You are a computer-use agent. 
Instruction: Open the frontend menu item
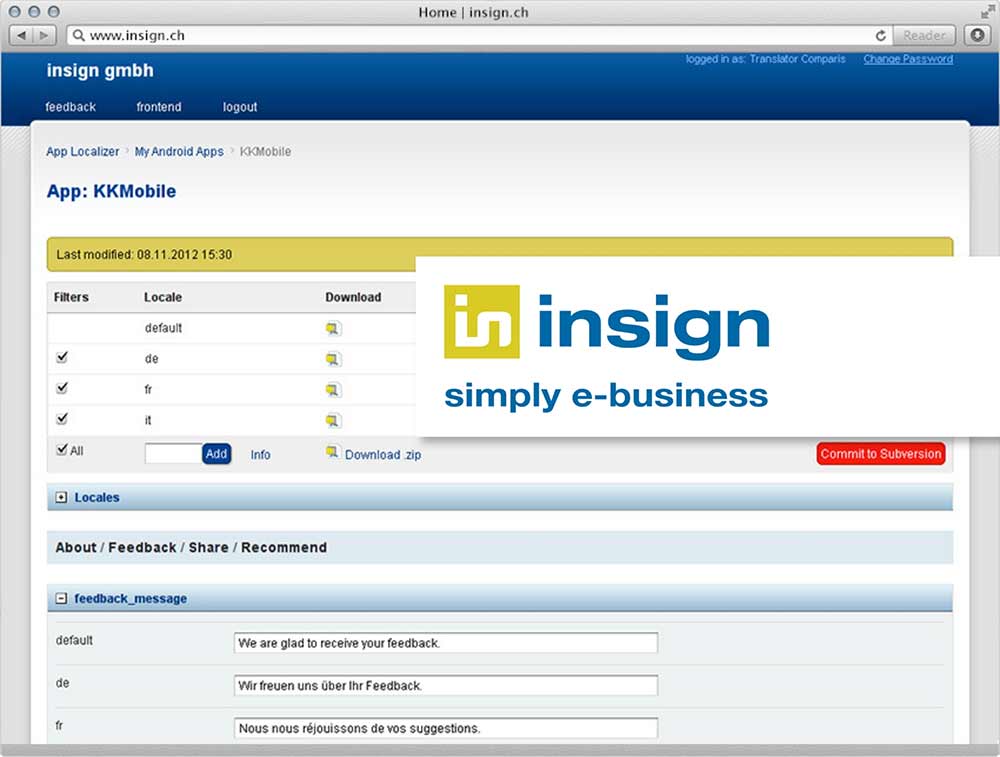159,107
